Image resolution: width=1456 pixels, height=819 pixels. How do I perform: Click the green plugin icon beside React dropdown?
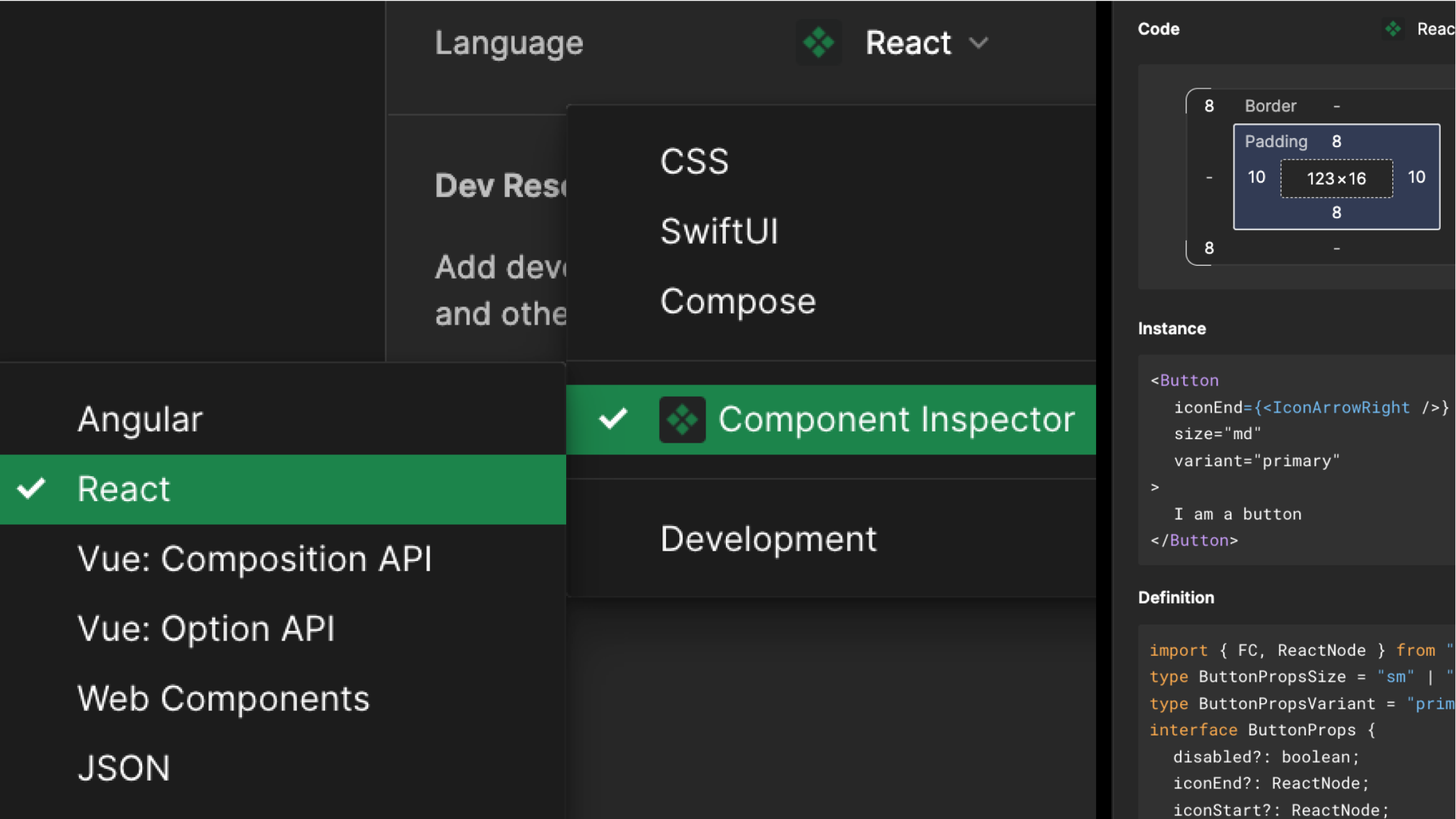[819, 43]
